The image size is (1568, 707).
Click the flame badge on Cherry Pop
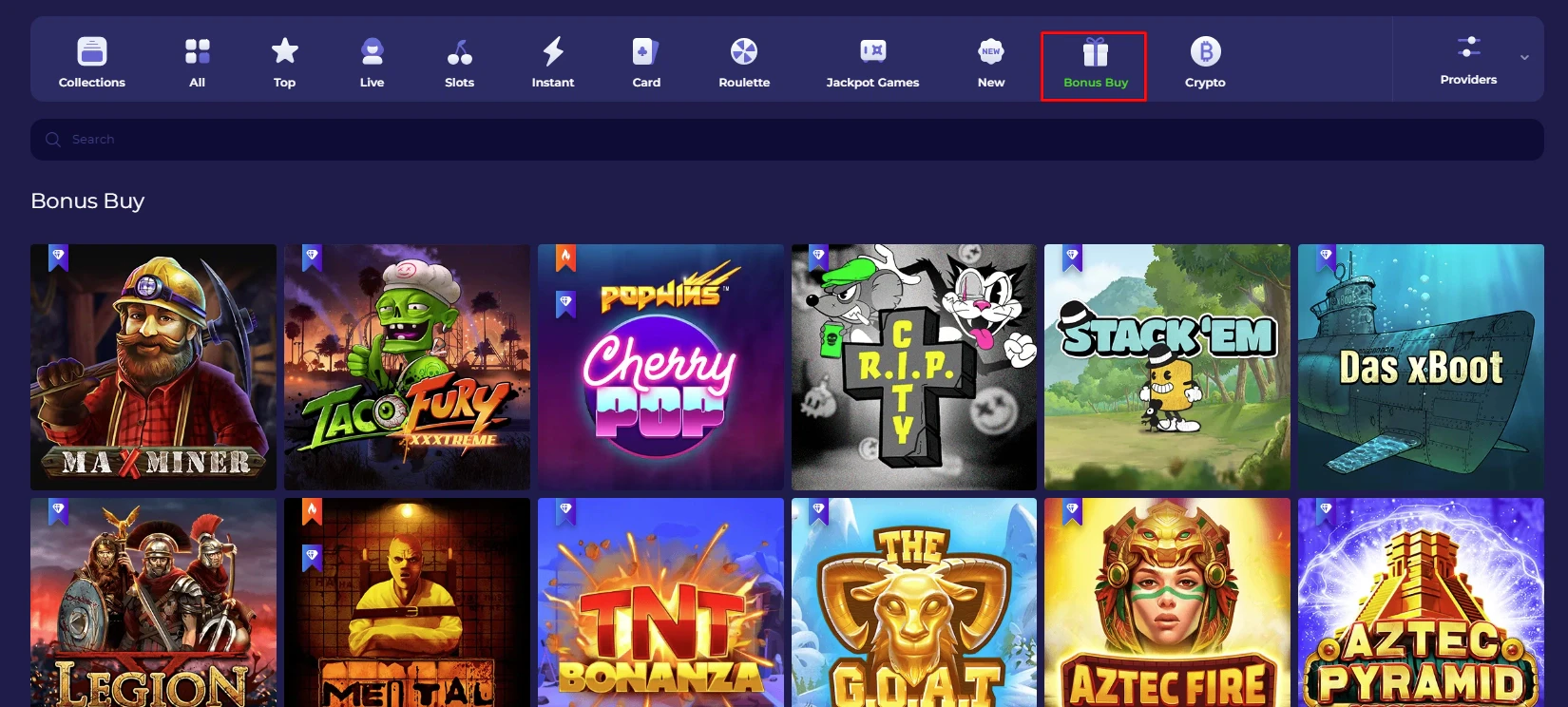565,257
